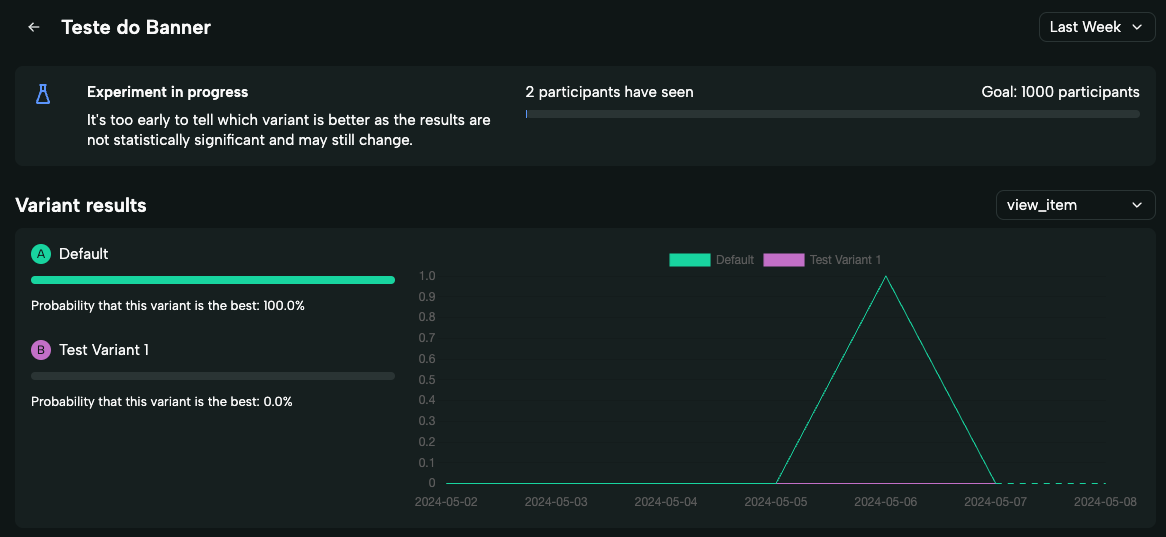Screen dimensions: 1166x537
Task: Click the Default variant name label
Action: [84, 254]
